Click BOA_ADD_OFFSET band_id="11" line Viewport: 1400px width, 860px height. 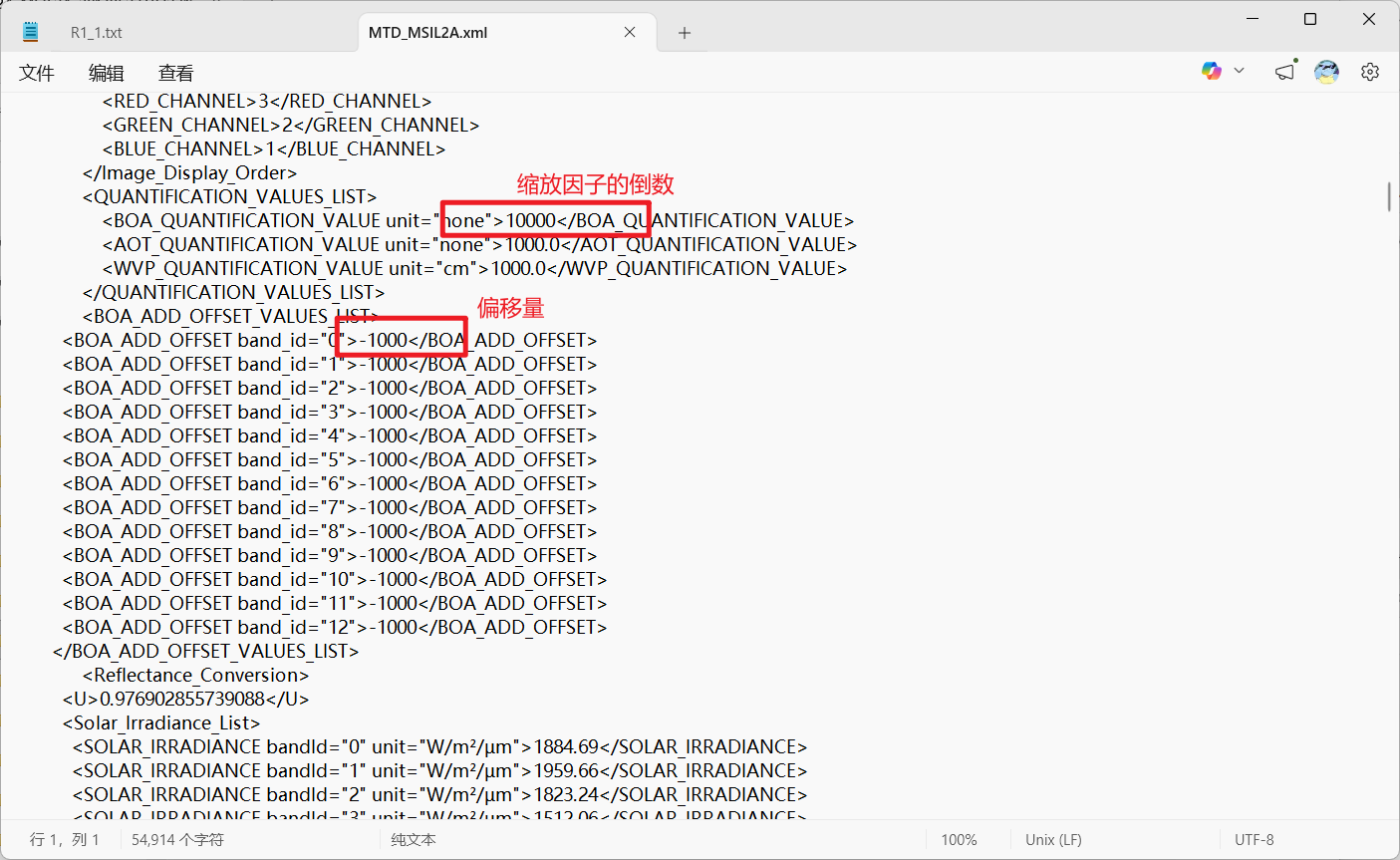click(x=335, y=603)
